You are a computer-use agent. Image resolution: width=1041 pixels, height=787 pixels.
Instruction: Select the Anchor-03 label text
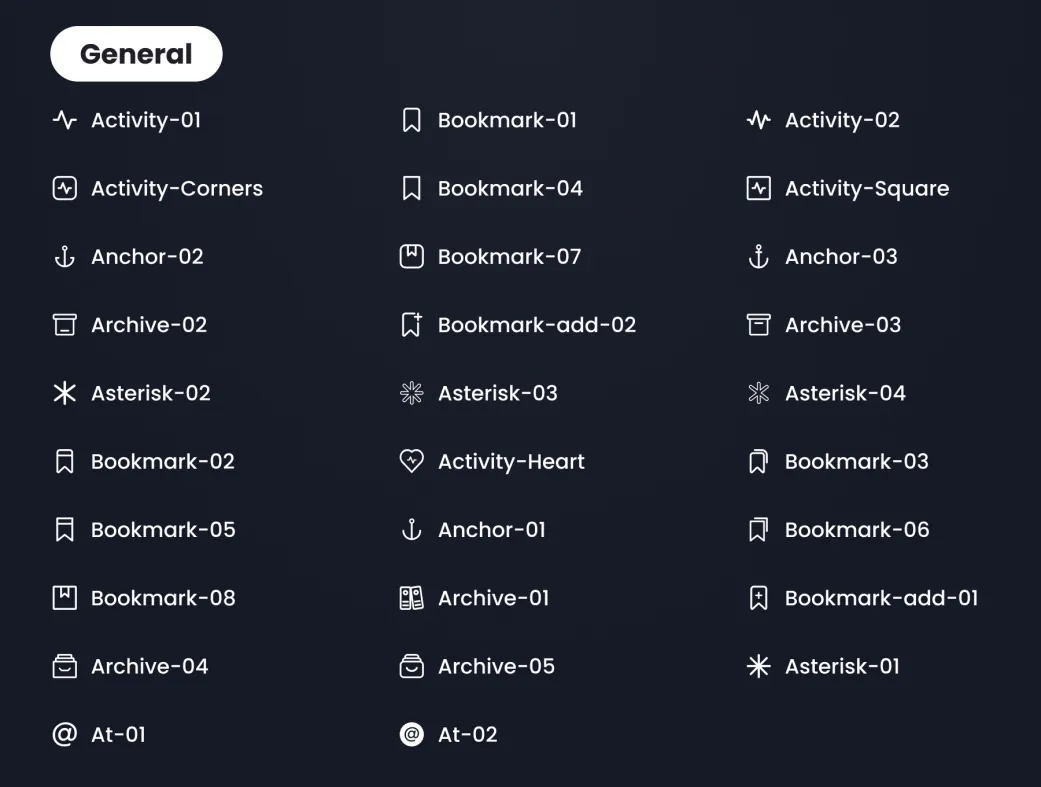tap(841, 257)
